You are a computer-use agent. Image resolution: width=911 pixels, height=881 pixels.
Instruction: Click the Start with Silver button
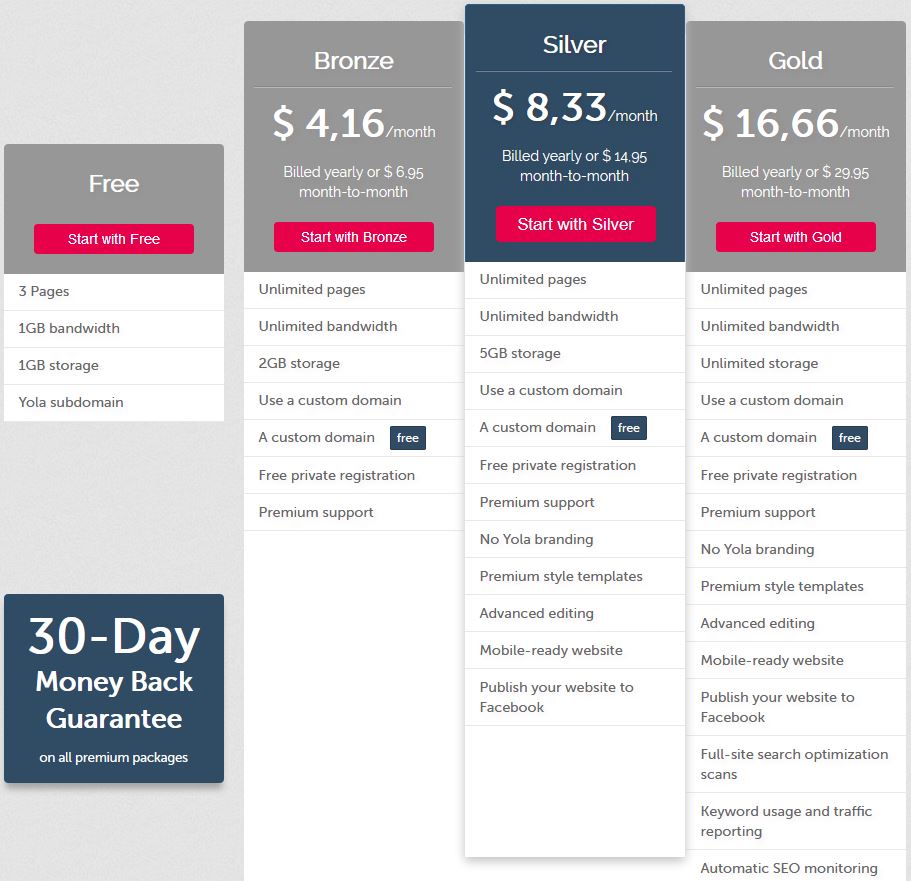click(576, 224)
